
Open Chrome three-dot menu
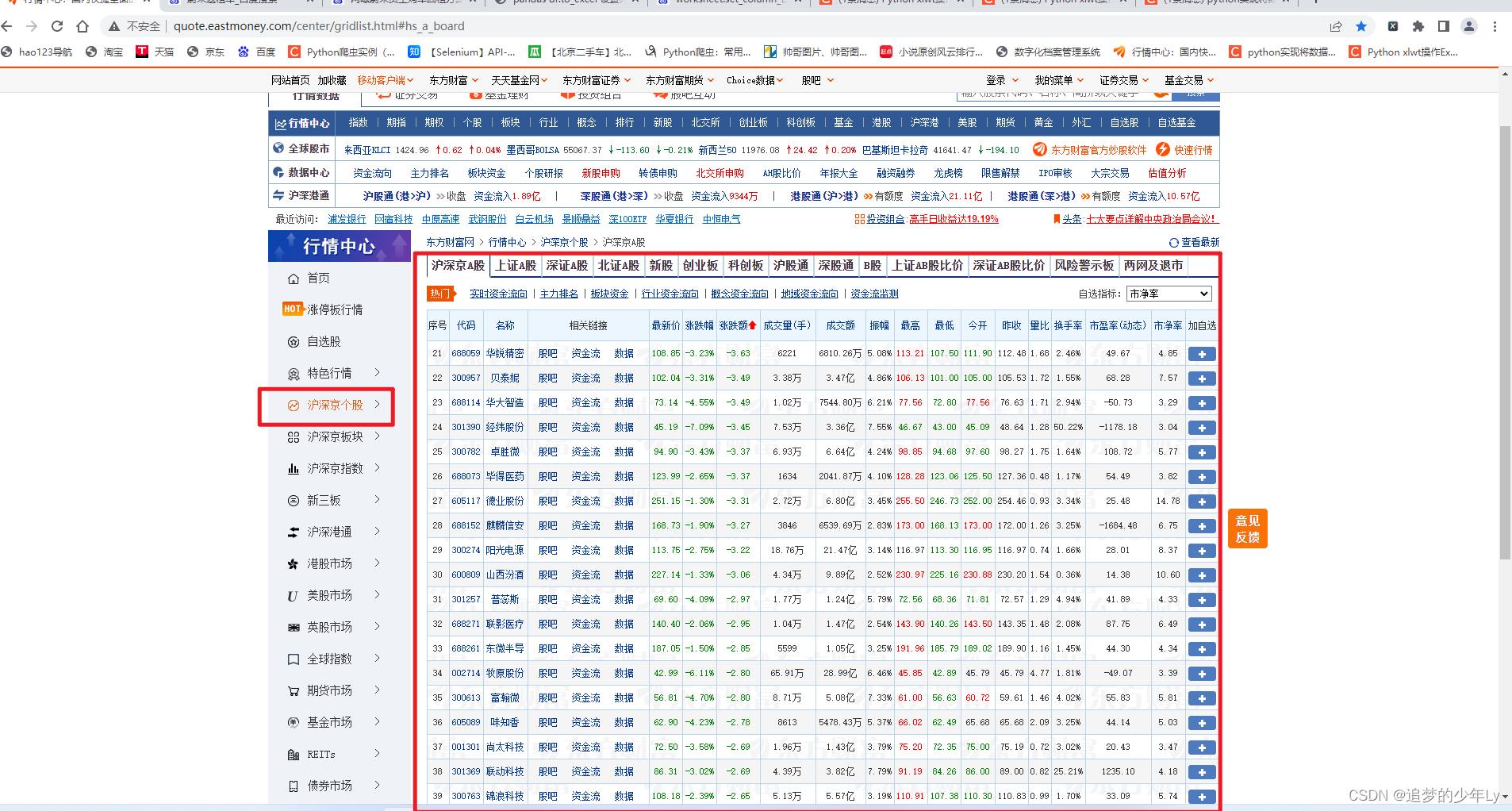(1495, 26)
